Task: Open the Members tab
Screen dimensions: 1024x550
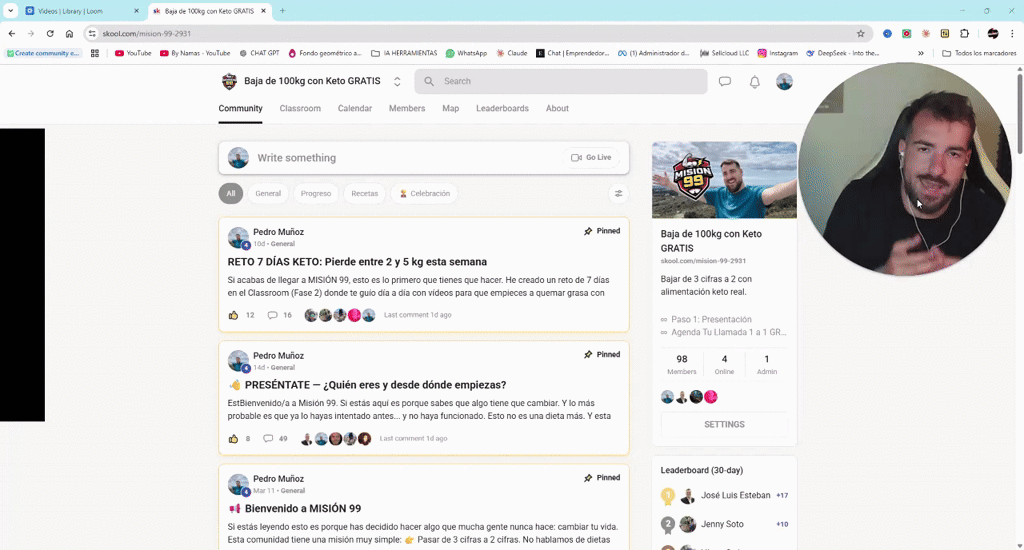Action: point(407,108)
